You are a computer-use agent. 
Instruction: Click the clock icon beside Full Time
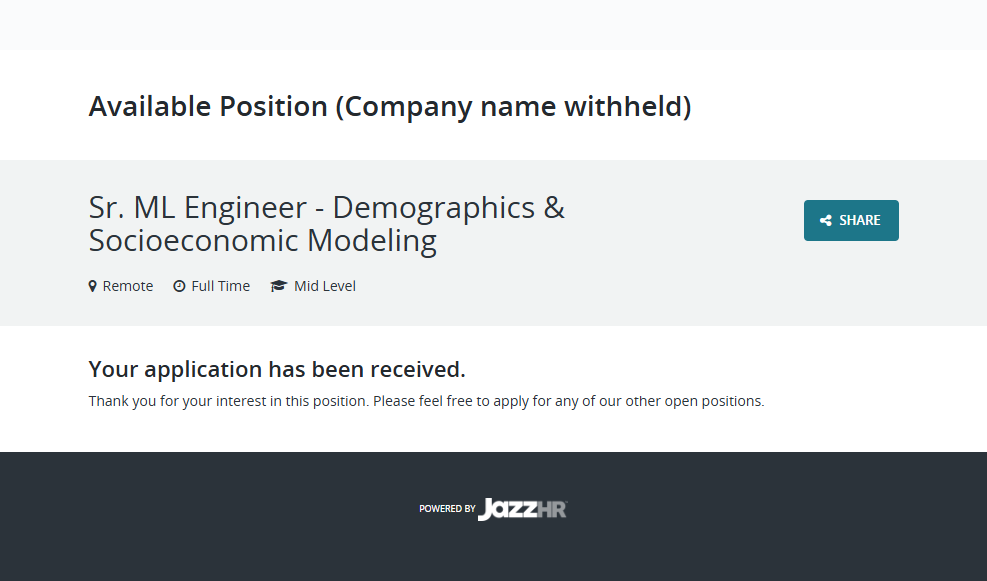(179, 286)
